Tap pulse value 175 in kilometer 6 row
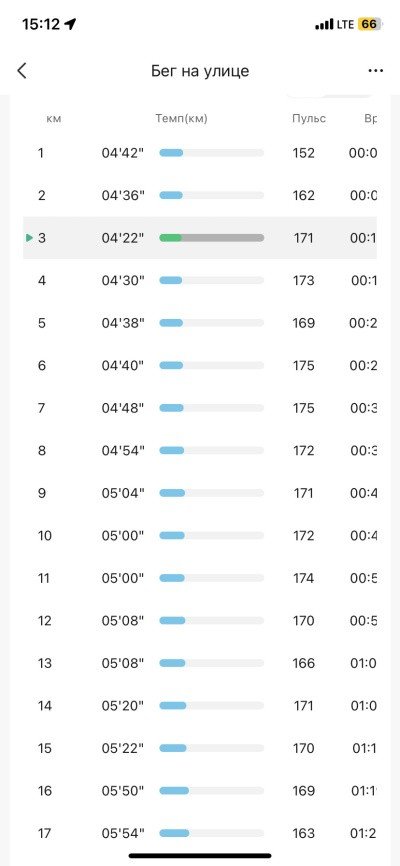 point(304,366)
